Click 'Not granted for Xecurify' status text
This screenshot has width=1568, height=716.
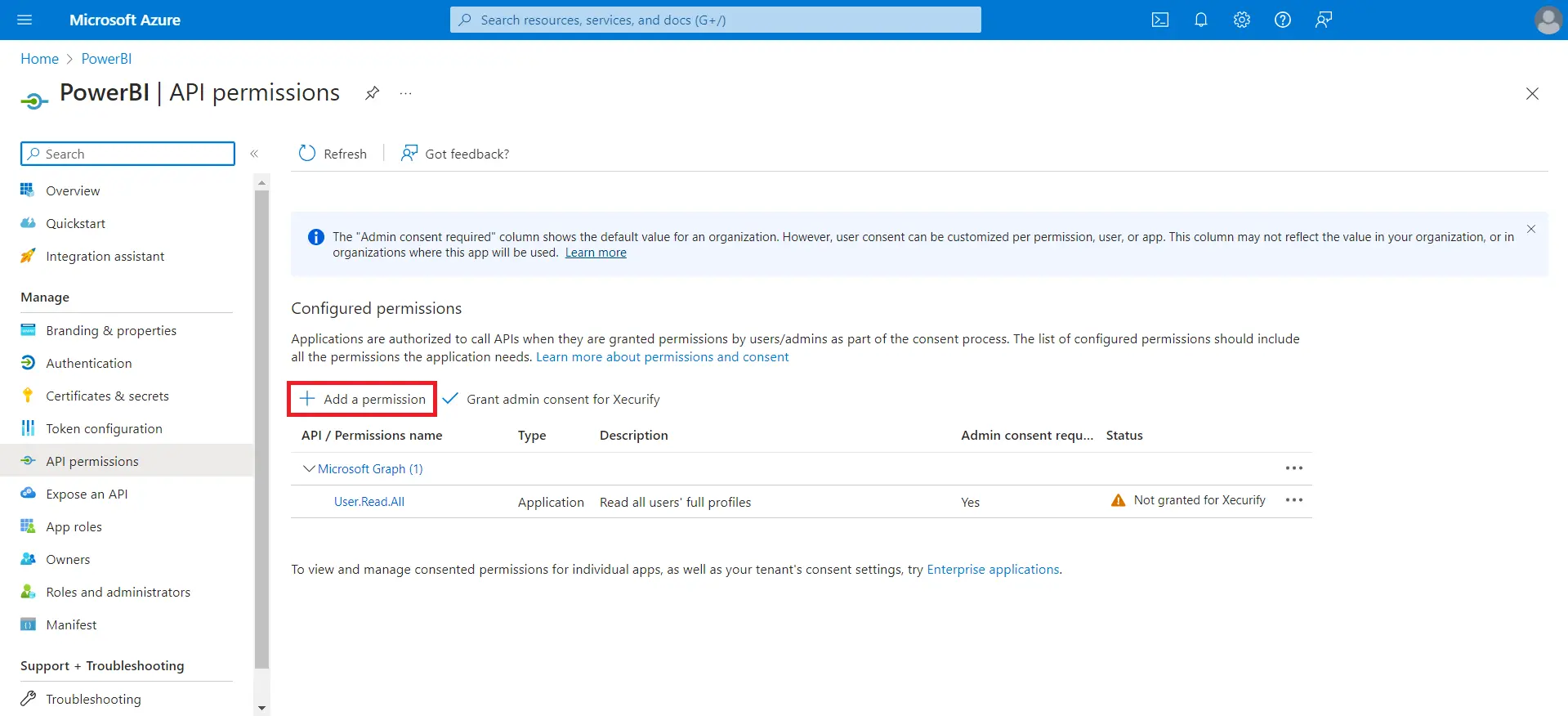point(1199,500)
